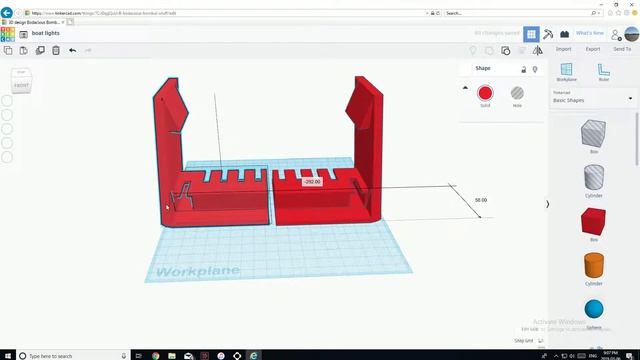The height and width of the screenshot is (360, 640).
Task: Open the Task View taskbar icon
Action: click(139, 356)
